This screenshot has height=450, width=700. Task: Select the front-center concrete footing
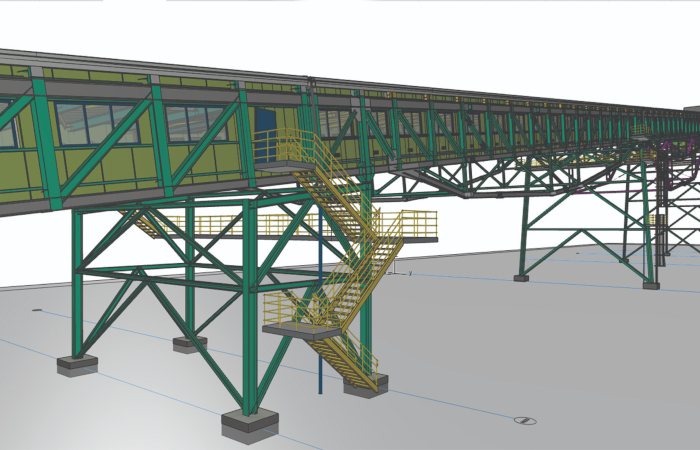(250, 424)
